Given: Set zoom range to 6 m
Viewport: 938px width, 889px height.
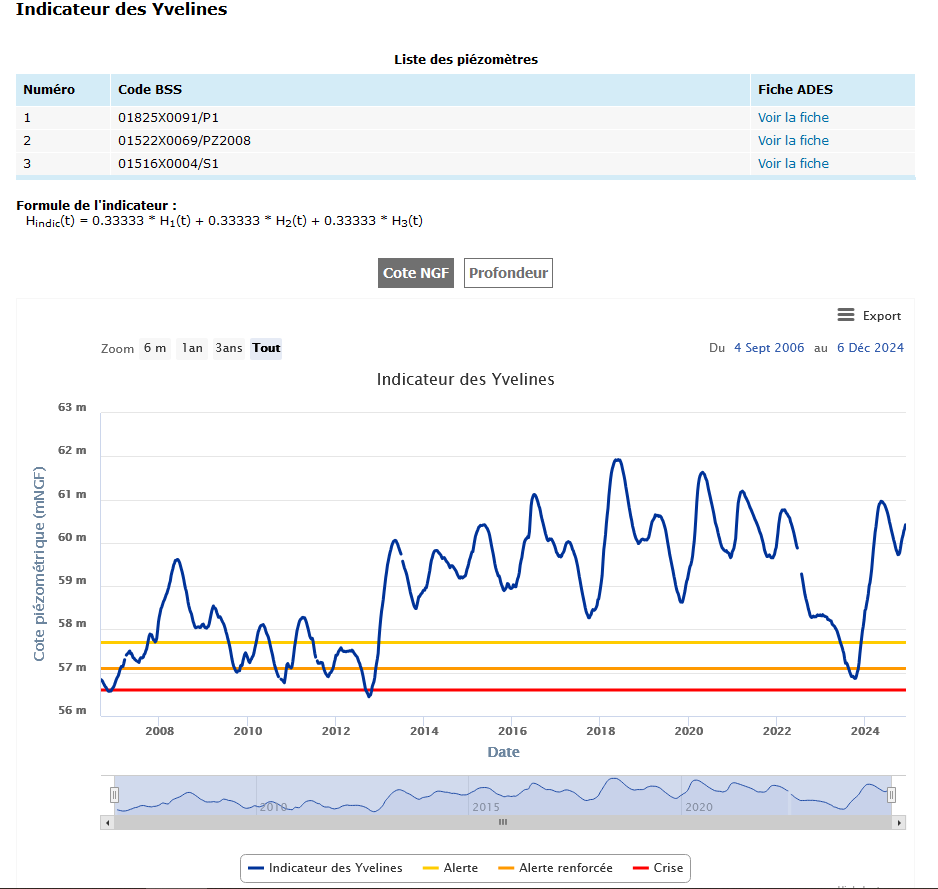Looking at the screenshot, I should click(155, 348).
